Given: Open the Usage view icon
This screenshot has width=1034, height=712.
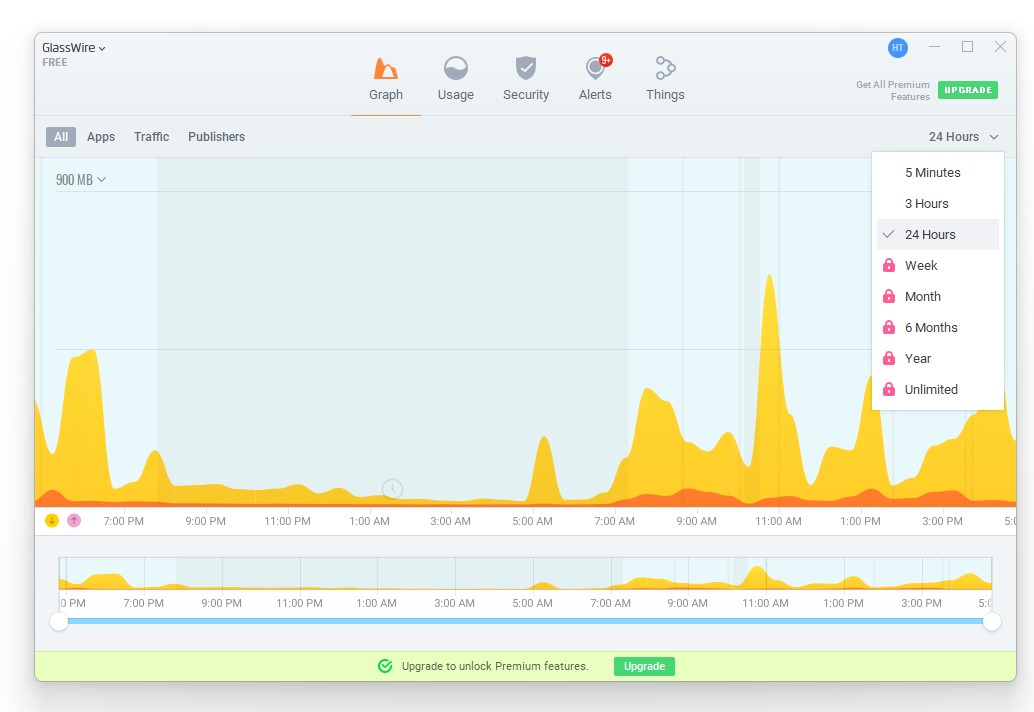Looking at the screenshot, I should tap(456, 69).
